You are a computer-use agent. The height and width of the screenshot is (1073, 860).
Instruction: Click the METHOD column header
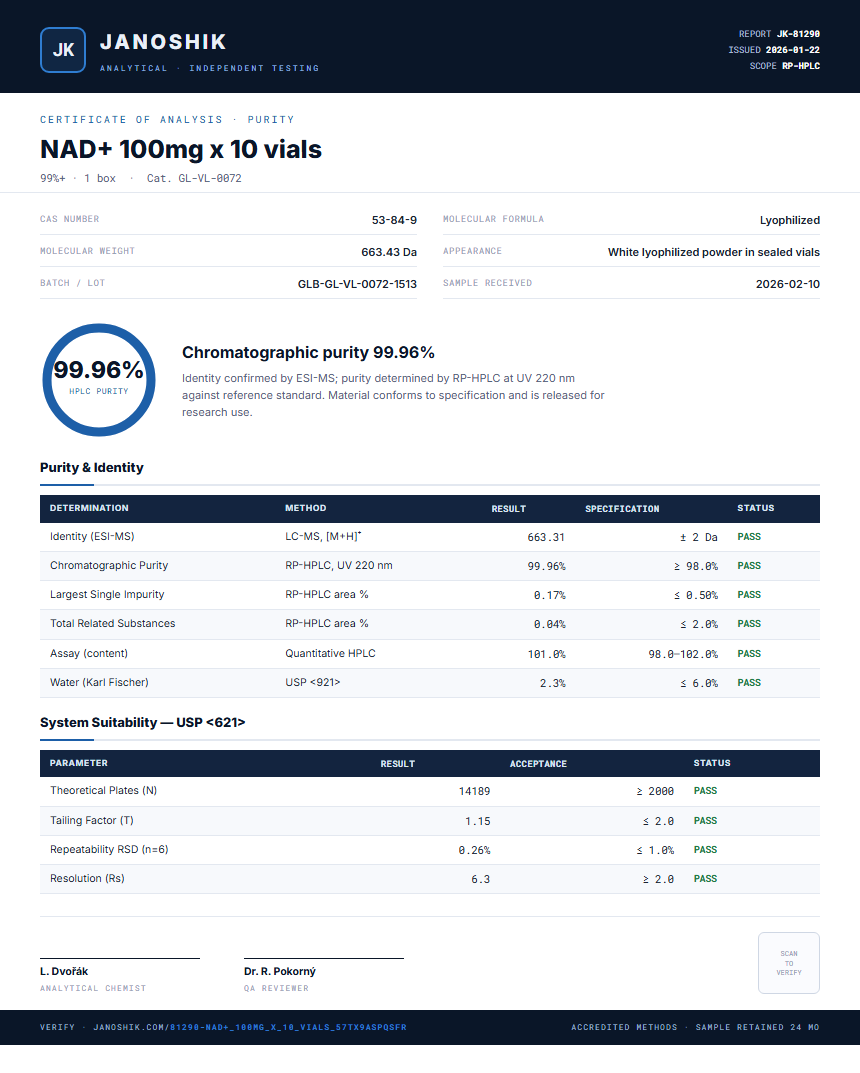[x=305, y=508]
